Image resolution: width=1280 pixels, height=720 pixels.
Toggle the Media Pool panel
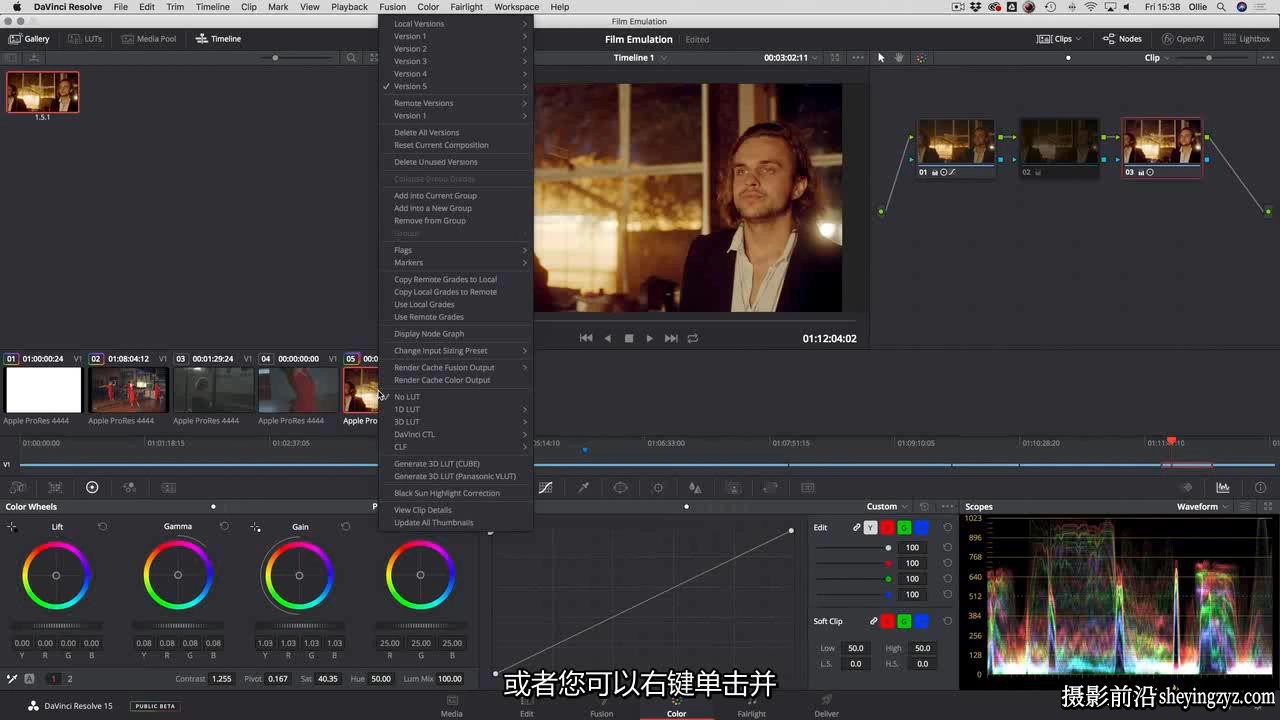pos(149,39)
